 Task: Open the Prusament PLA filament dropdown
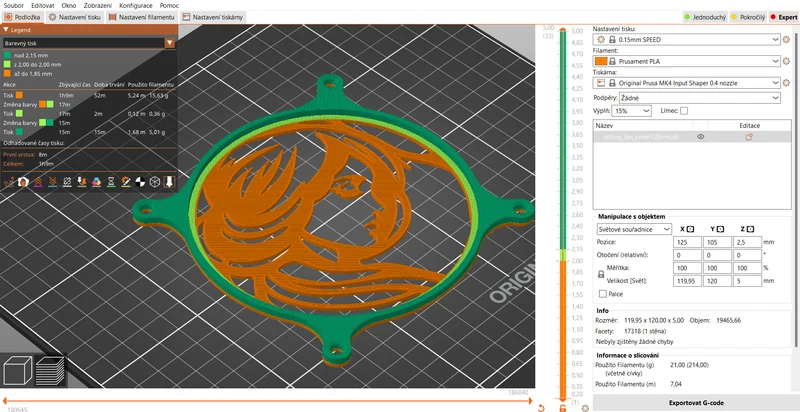[687, 61]
